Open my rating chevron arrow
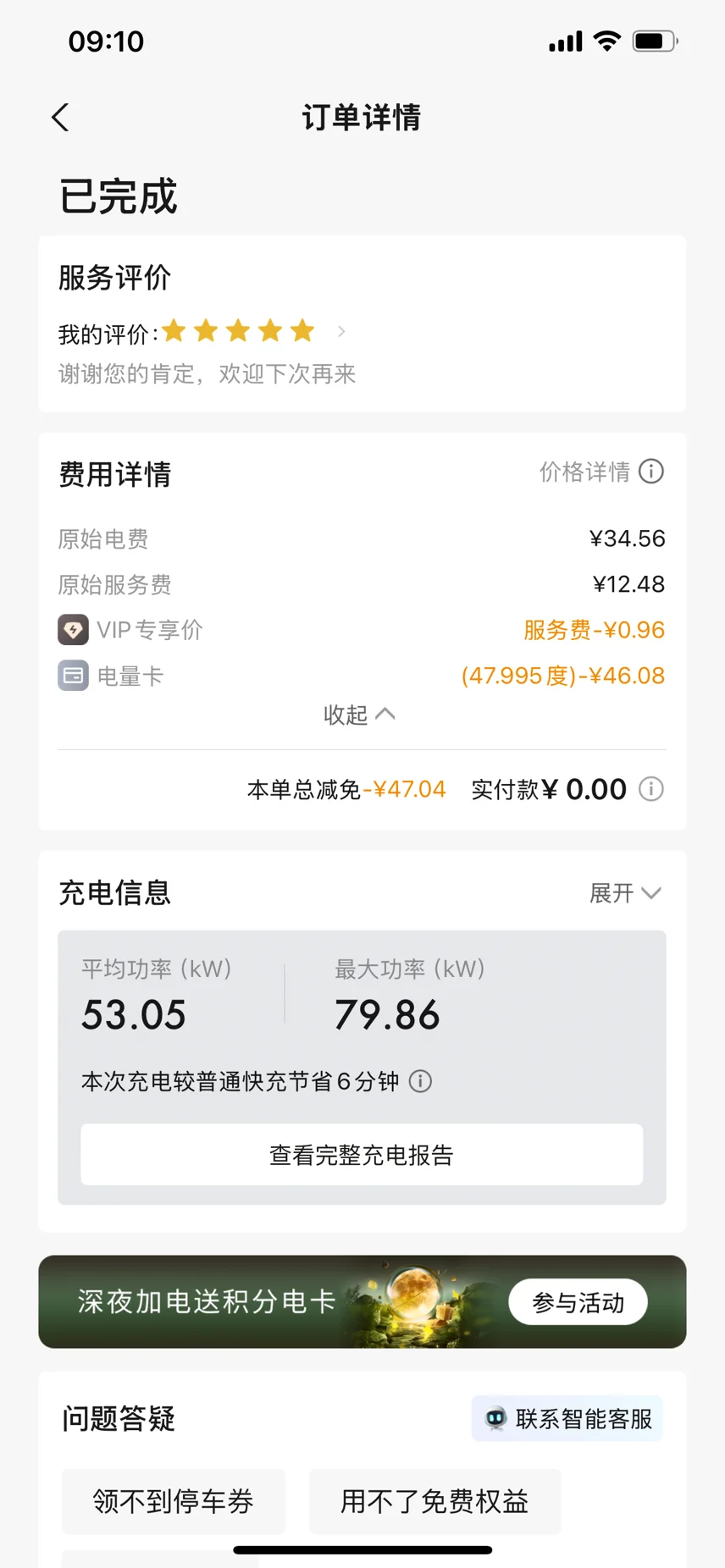 click(341, 332)
